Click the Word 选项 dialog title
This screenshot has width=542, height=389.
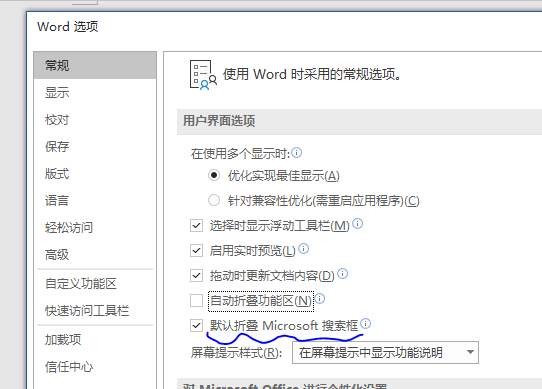[x=68, y=27]
